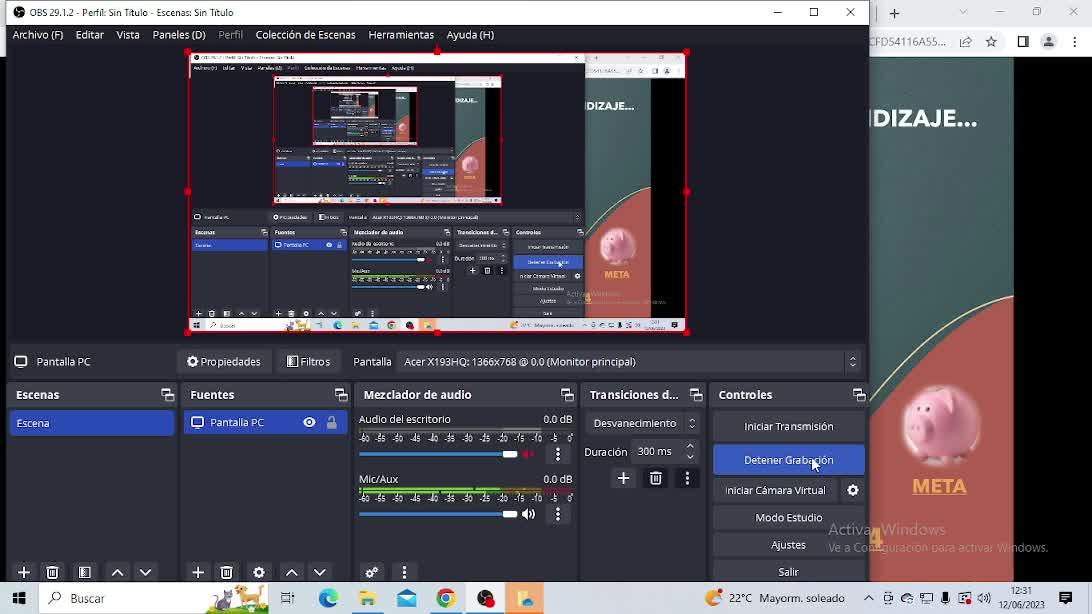Open source properties gear in Fuentes panel
Image resolution: width=1092 pixels, height=614 pixels.
tap(259, 572)
